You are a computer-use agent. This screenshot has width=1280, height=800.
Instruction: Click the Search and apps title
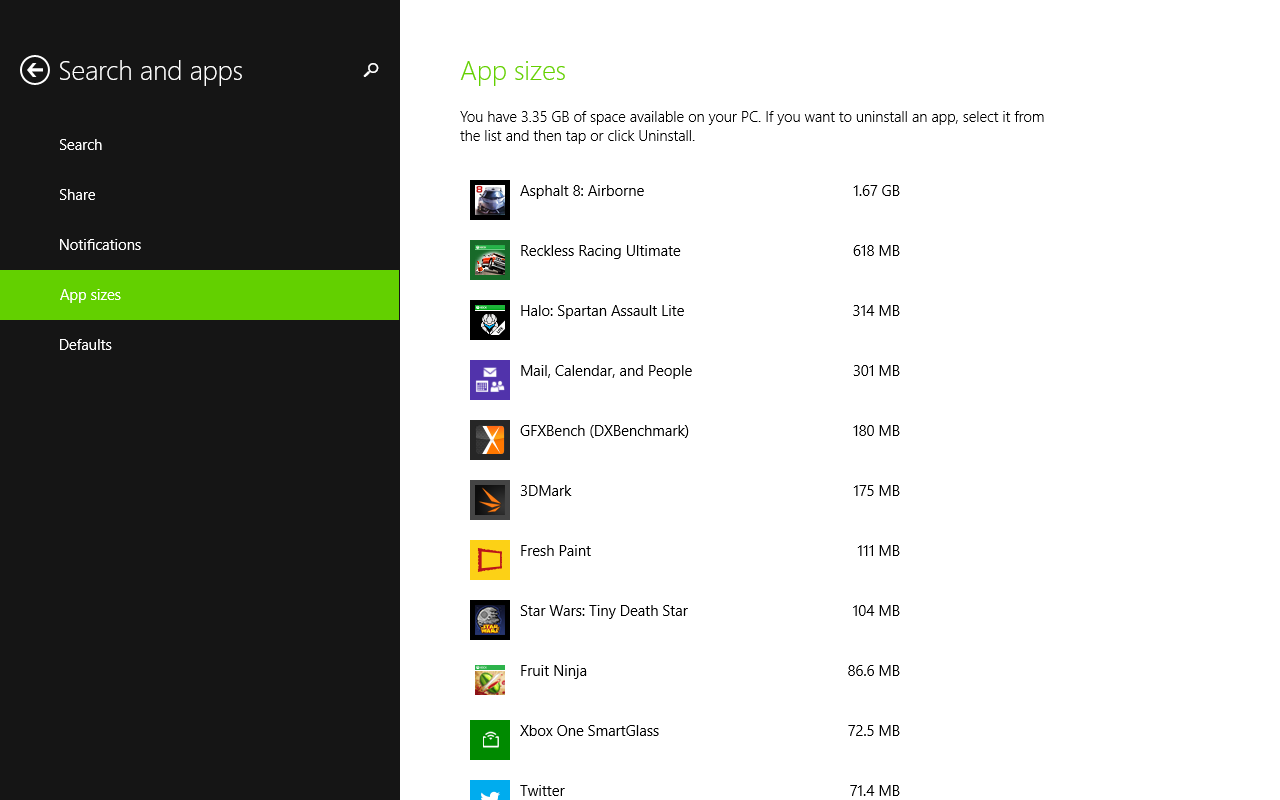151,71
